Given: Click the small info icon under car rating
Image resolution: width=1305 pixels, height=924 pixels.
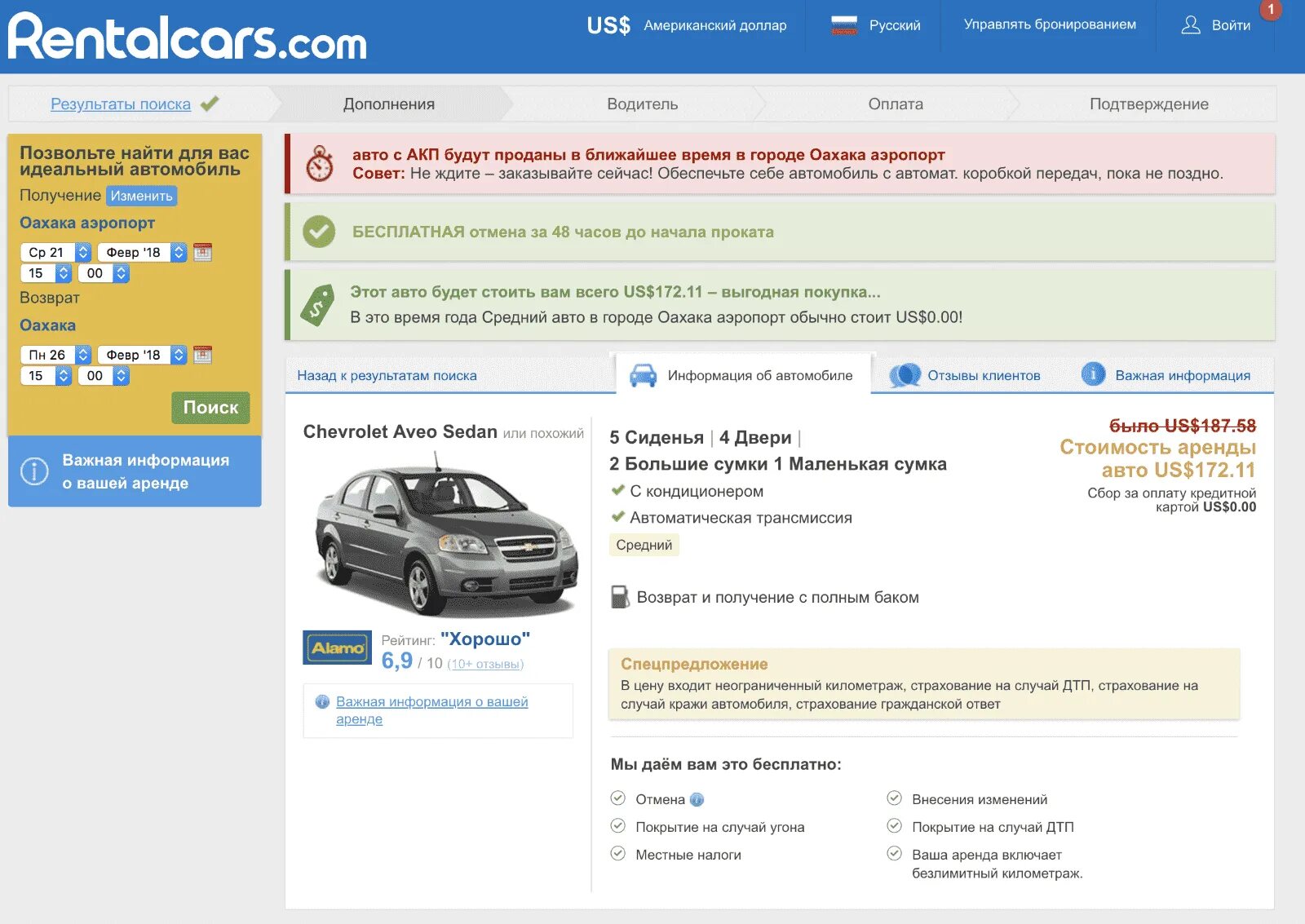Looking at the screenshot, I should (x=322, y=701).
